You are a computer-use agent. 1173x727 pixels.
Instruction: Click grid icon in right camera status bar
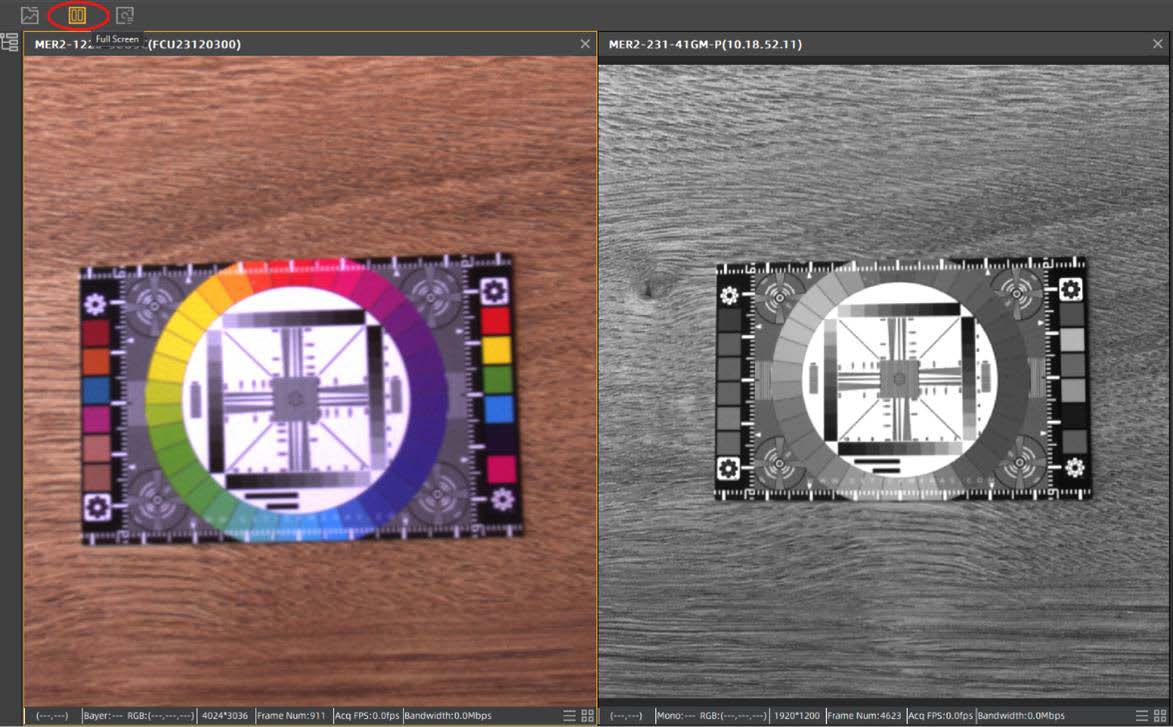[x=1161, y=716]
